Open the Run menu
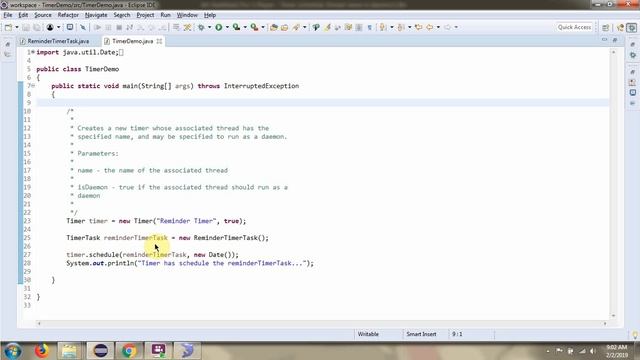The image size is (640, 360). 165,15
